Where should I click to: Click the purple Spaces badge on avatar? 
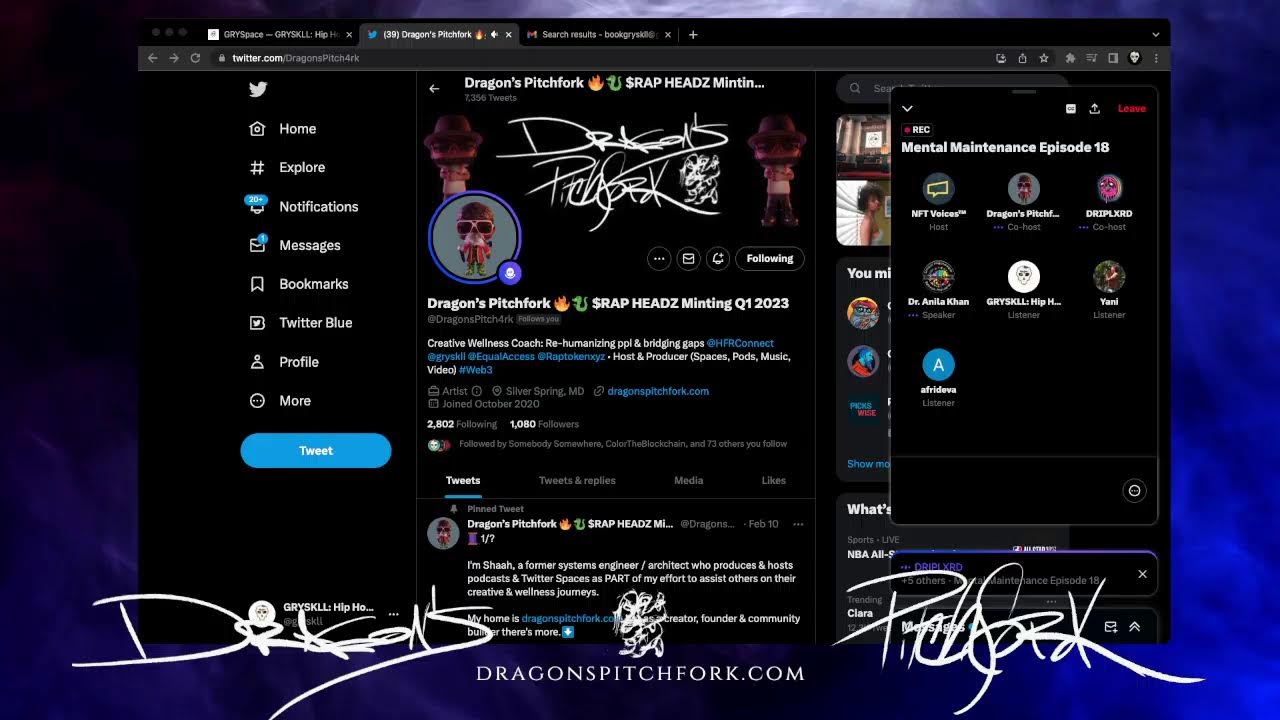click(x=509, y=272)
